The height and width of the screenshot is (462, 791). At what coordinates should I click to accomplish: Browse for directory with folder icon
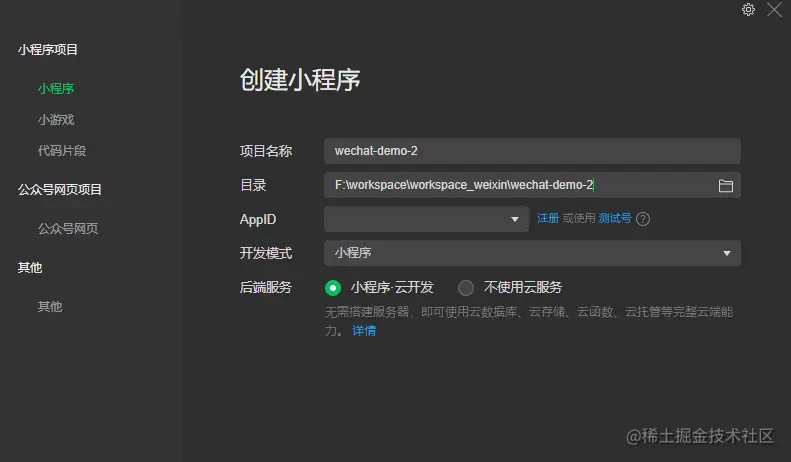(x=725, y=186)
